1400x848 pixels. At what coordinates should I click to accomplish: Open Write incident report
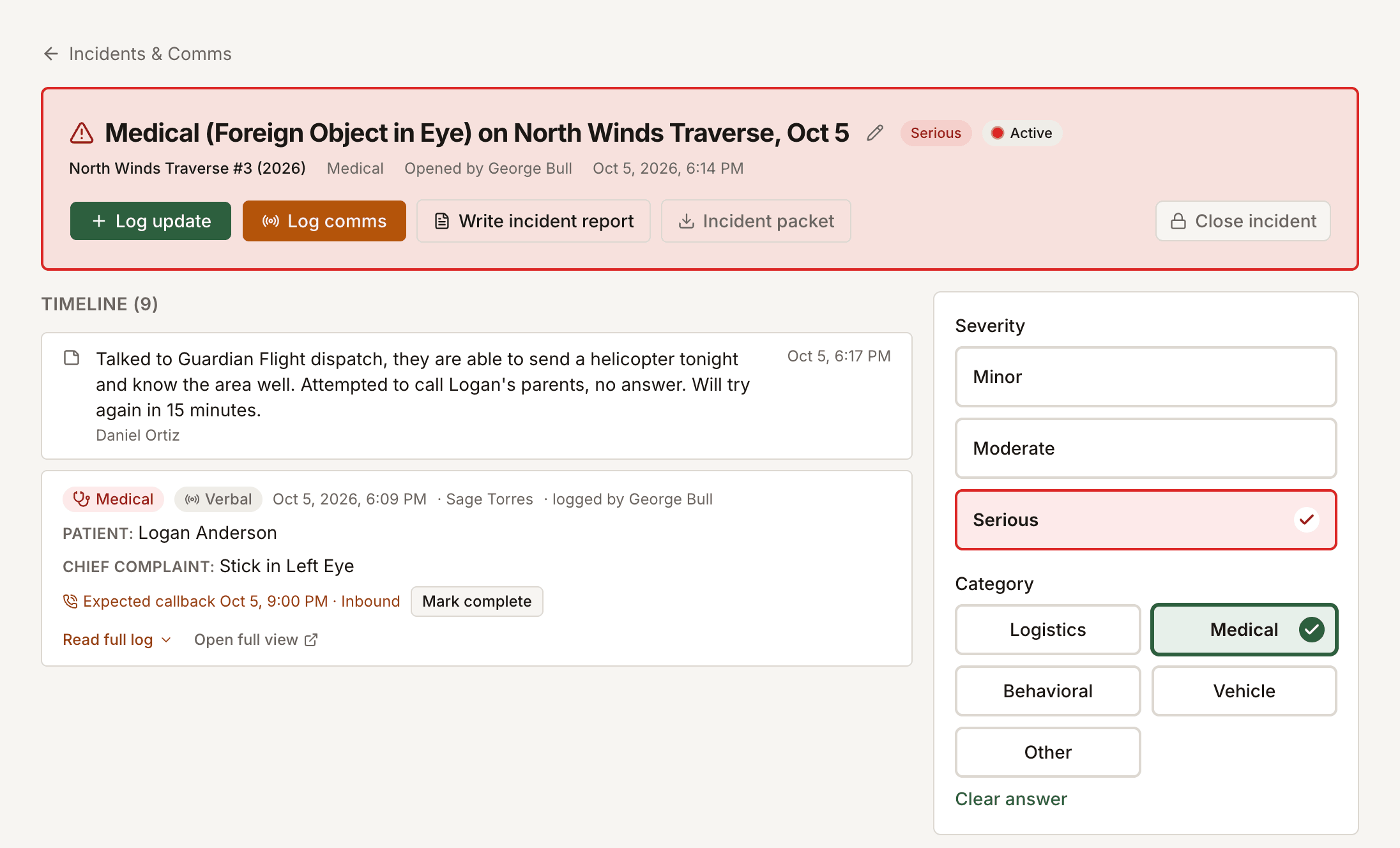(533, 221)
